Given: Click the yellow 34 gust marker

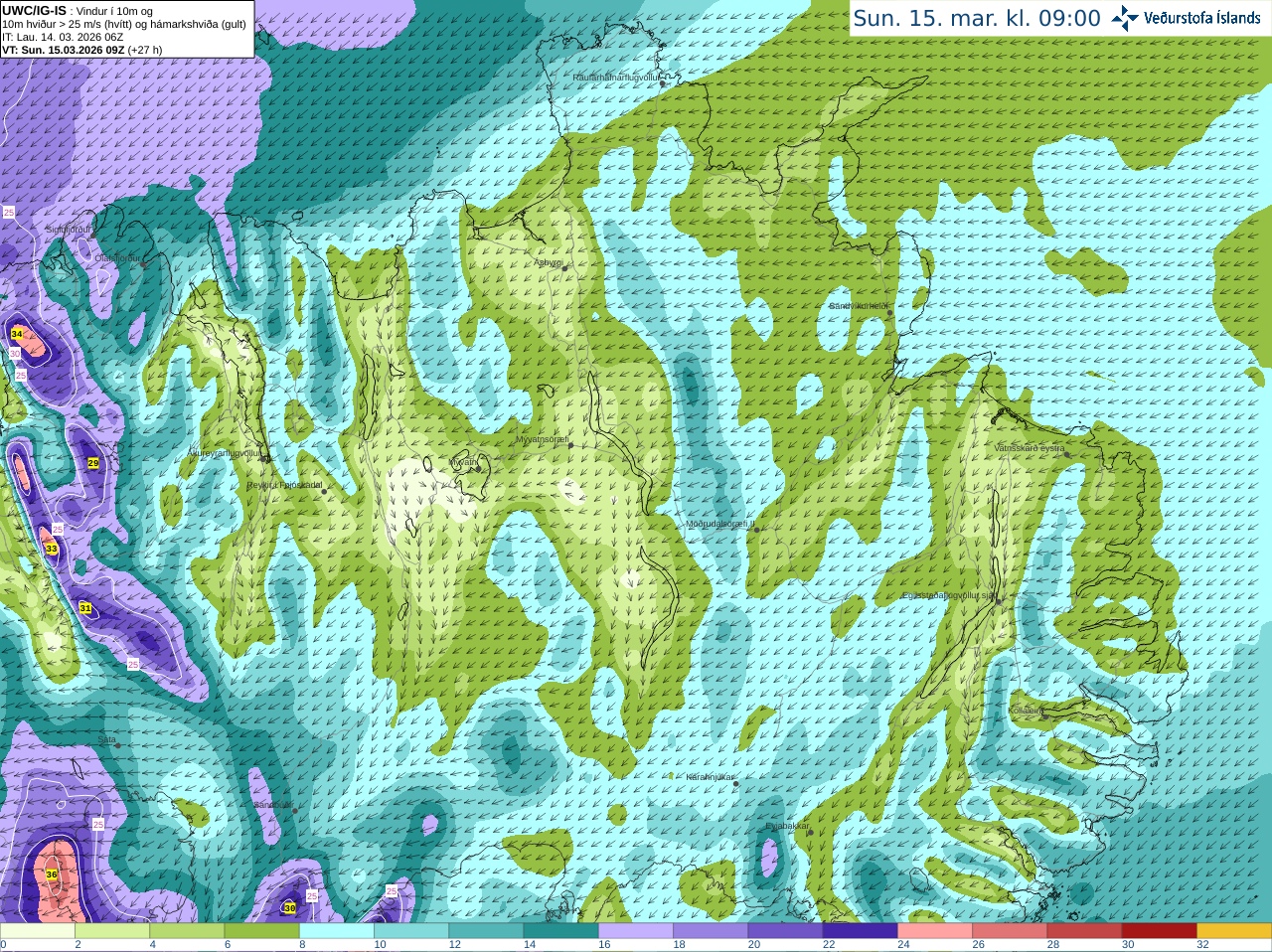Looking at the screenshot, I should pos(17,334).
